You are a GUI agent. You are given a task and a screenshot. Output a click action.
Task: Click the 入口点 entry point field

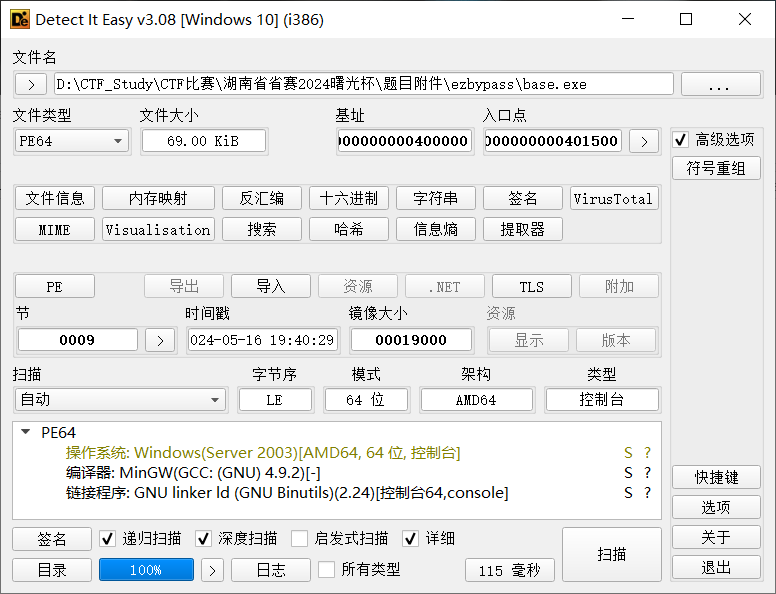[x=552, y=142]
